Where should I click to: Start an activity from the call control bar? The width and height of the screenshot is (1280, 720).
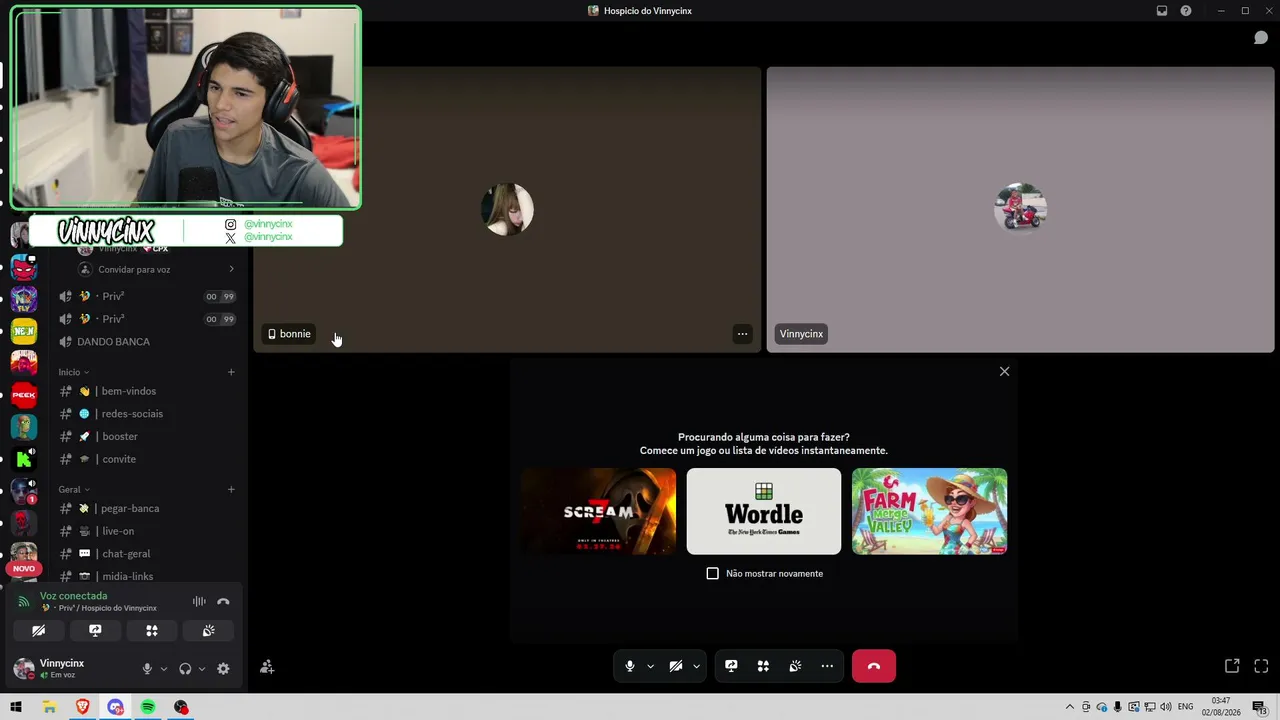(763, 666)
